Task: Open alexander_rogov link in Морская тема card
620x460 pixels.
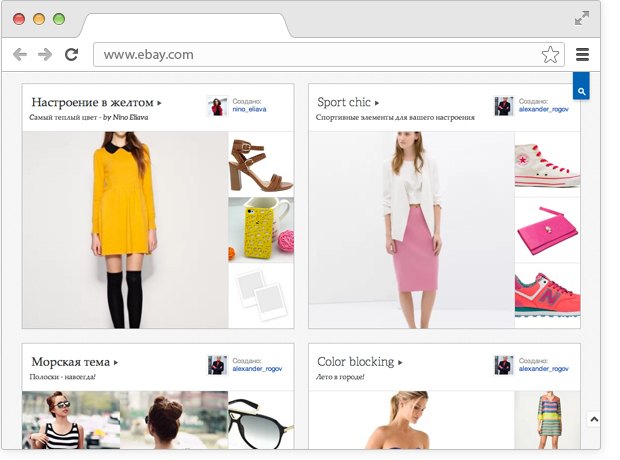Action: pyautogui.click(x=257, y=369)
